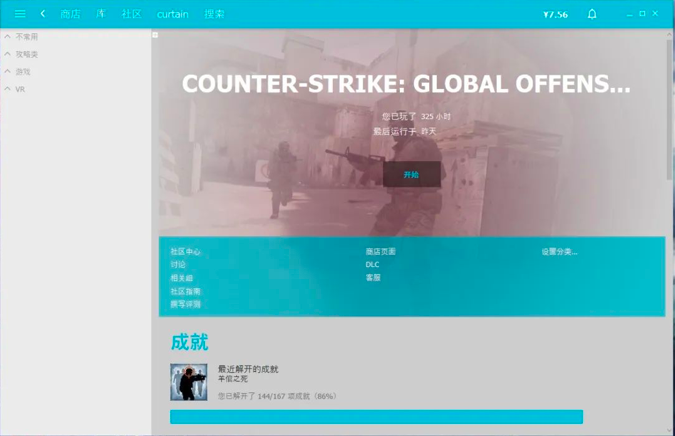675x436 pixels.
Task: Open the DLC link
Action: [x=372, y=264]
